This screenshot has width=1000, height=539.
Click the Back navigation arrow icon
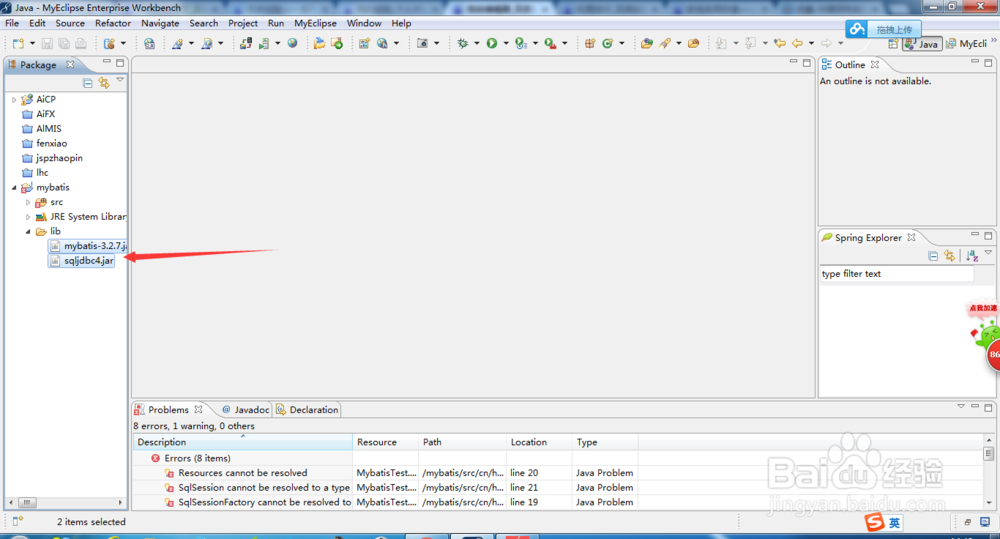click(x=797, y=43)
